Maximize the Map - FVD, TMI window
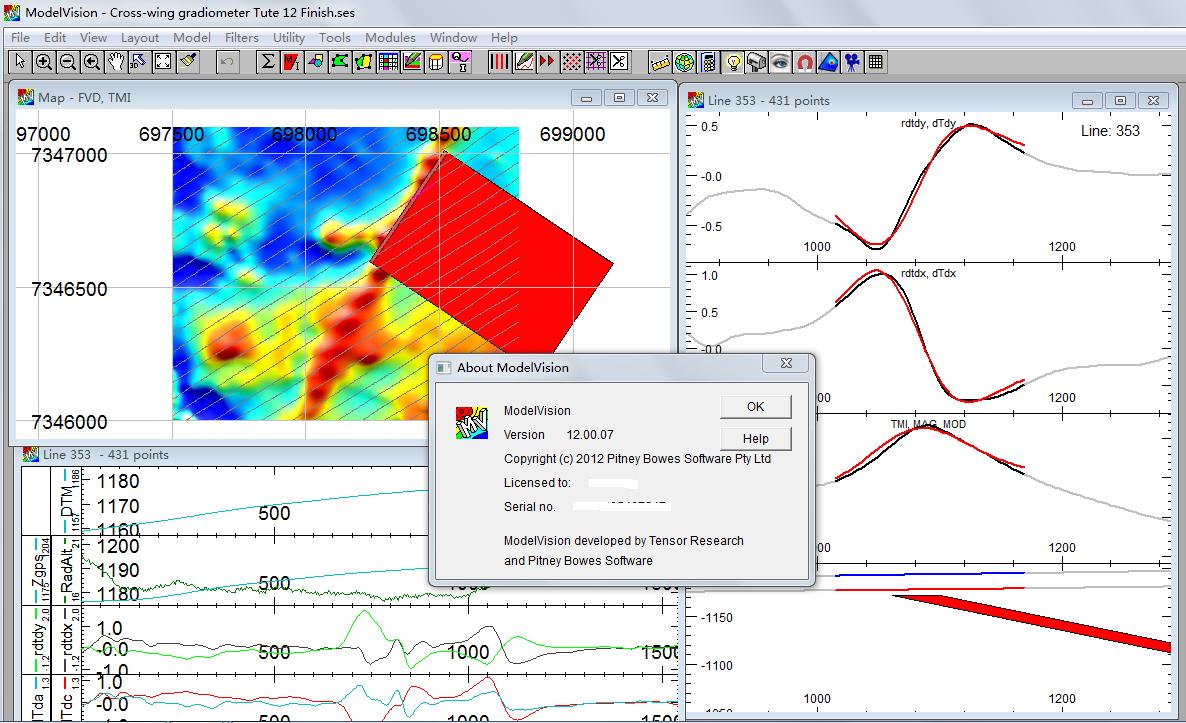 tap(619, 98)
